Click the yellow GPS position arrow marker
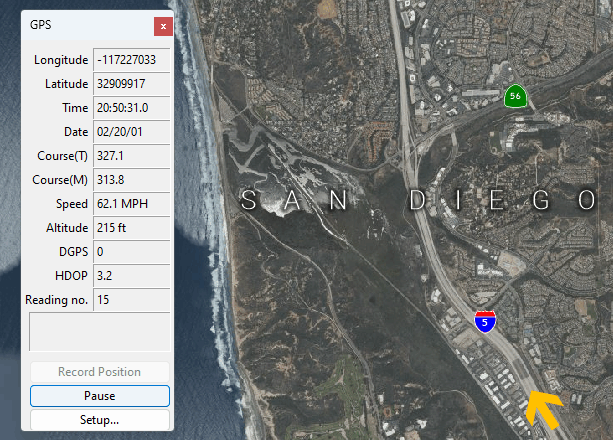 tap(543, 407)
